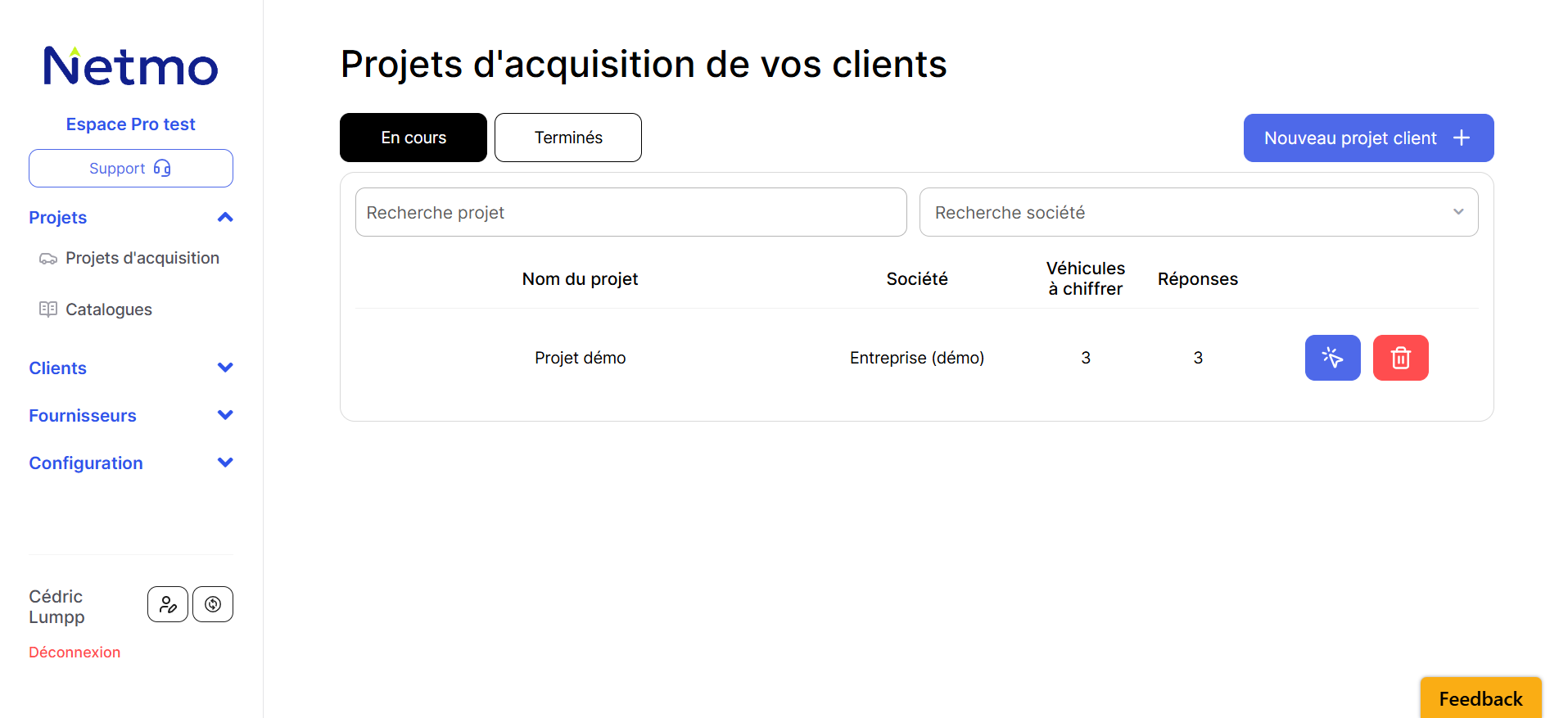Click the Nom du projet column header
Screen dimensions: 1568x718
(580, 279)
